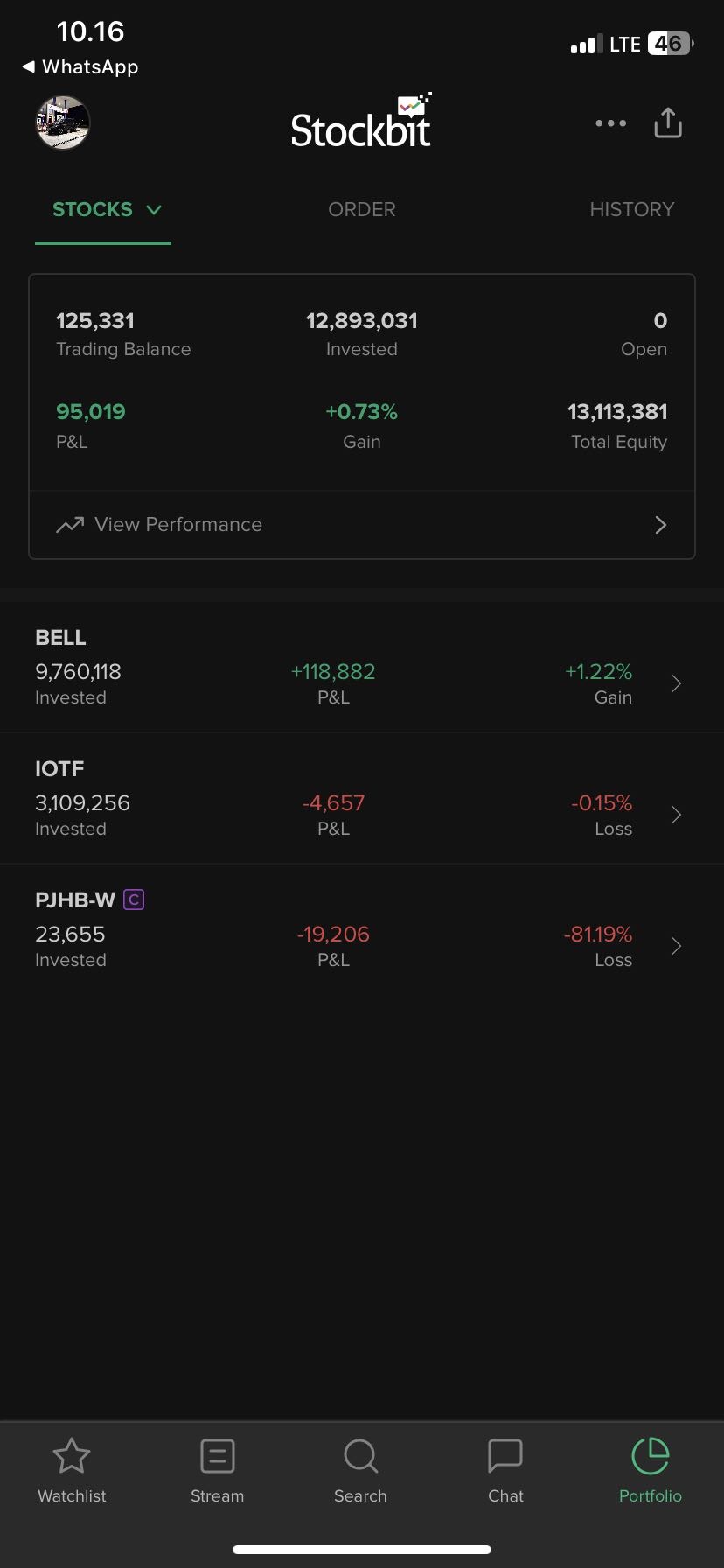Tap the profile avatar picture
Viewport: 724px width, 1568px height.
click(x=63, y=122)
